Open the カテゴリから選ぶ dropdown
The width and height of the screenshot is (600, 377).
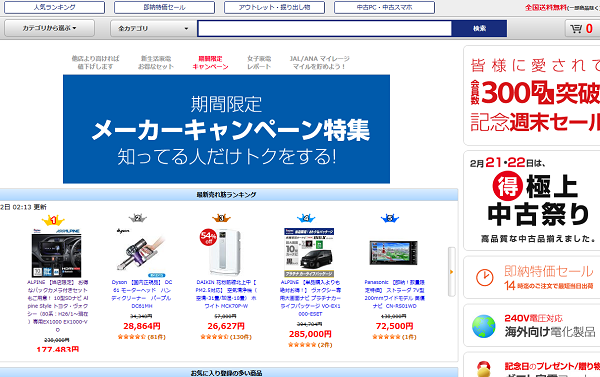point(49,28)
